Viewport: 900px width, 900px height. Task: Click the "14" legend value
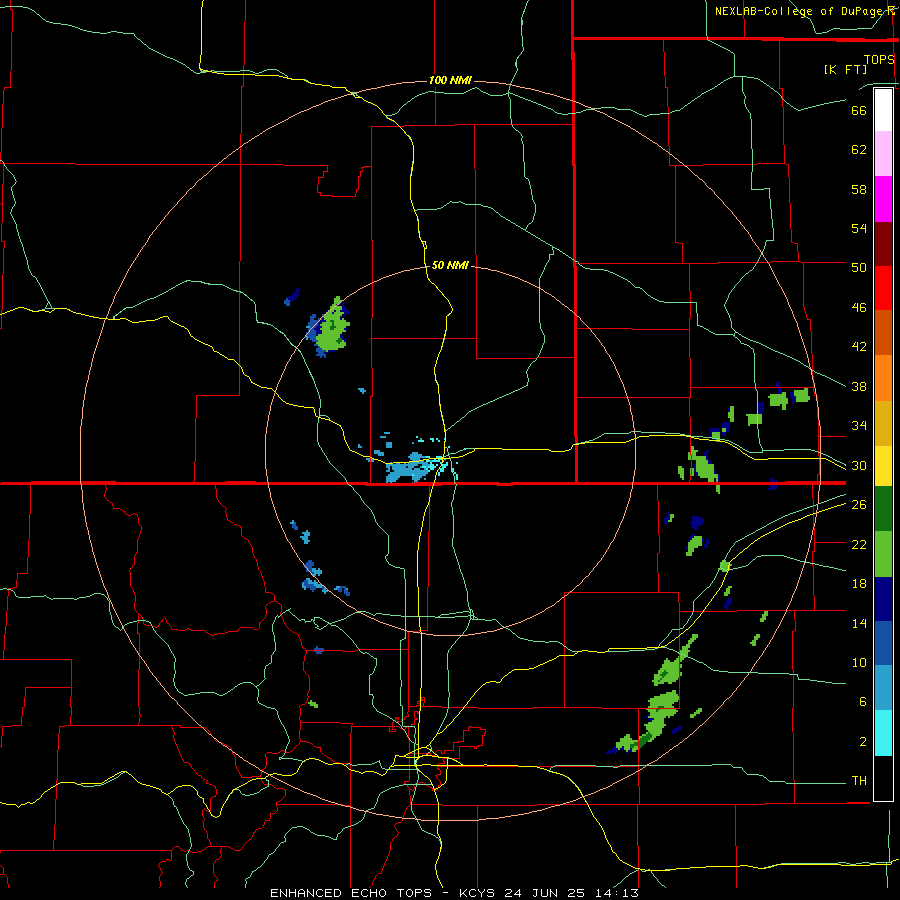coord(859,623)
